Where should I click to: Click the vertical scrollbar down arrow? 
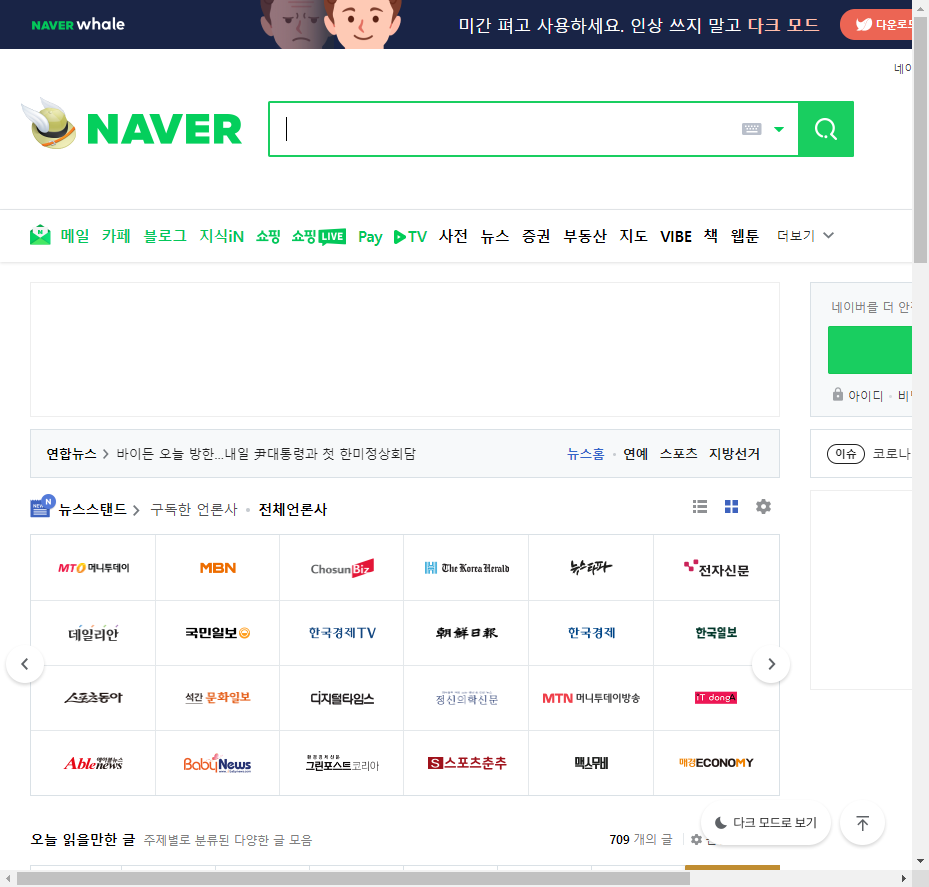pos(920,862)
